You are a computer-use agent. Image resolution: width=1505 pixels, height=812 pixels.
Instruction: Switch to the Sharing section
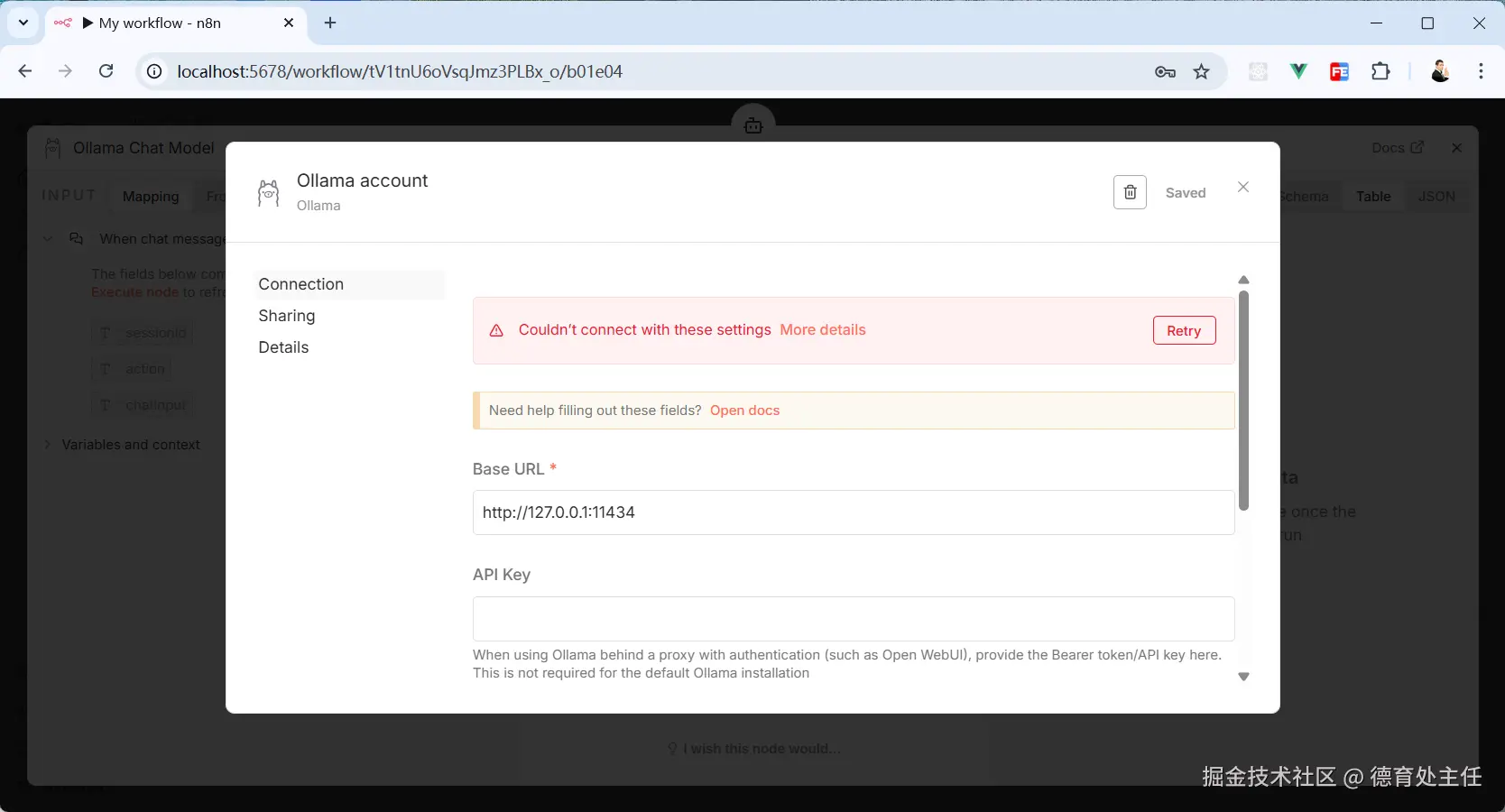pos(287,316)
